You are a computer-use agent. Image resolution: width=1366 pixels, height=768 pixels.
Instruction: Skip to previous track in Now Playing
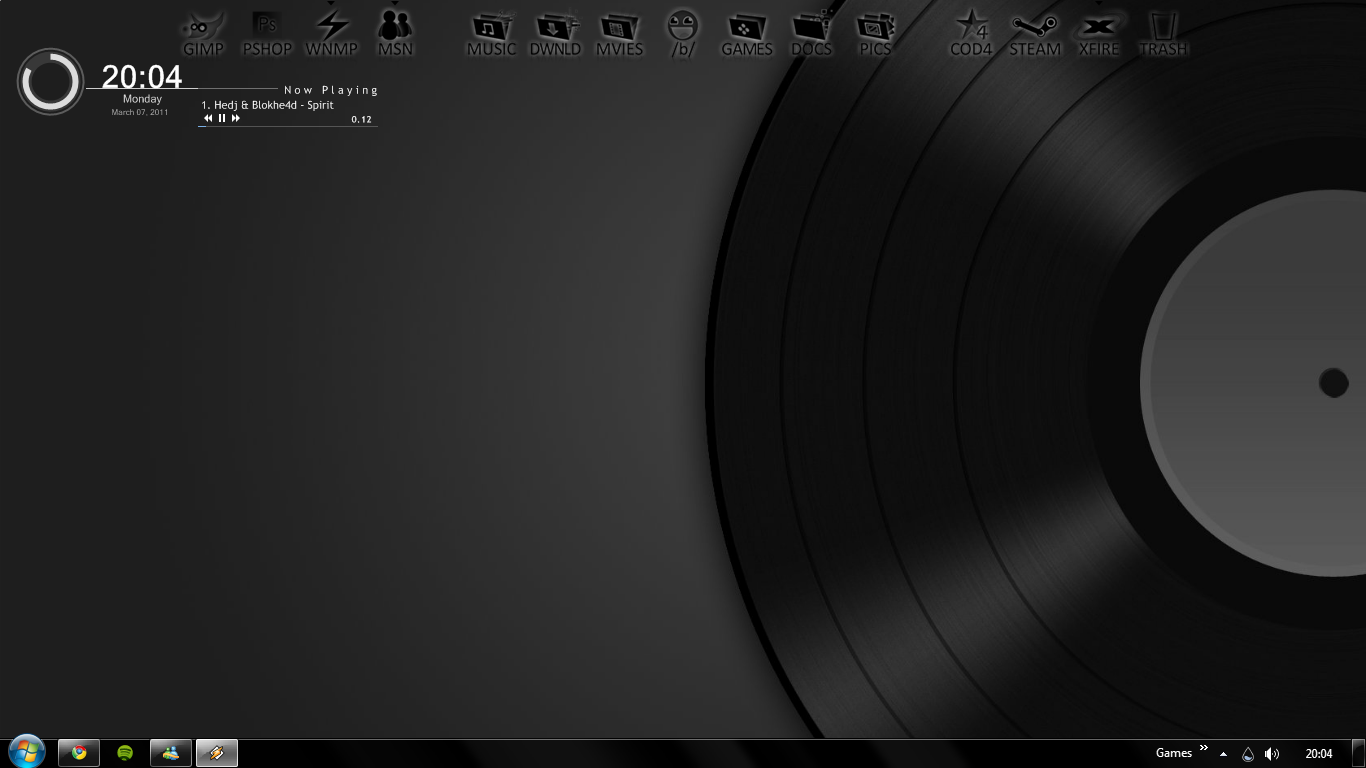pos(208,118)
